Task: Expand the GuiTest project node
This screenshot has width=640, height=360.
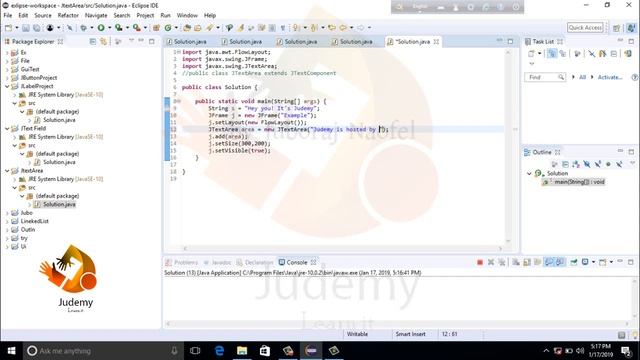Action: (7, 69)
